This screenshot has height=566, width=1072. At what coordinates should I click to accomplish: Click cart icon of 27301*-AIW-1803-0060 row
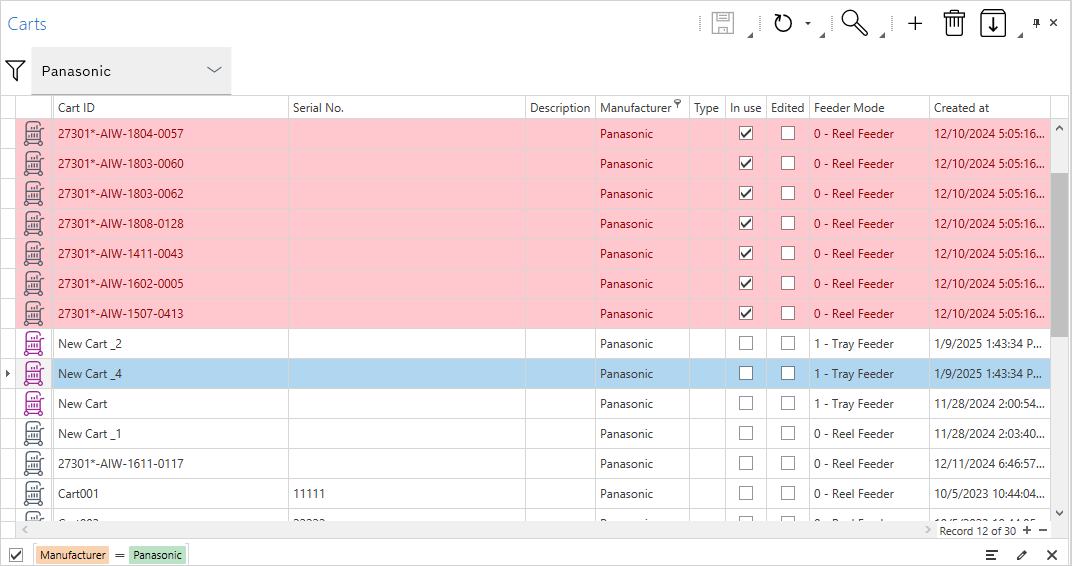click(34, 163)
